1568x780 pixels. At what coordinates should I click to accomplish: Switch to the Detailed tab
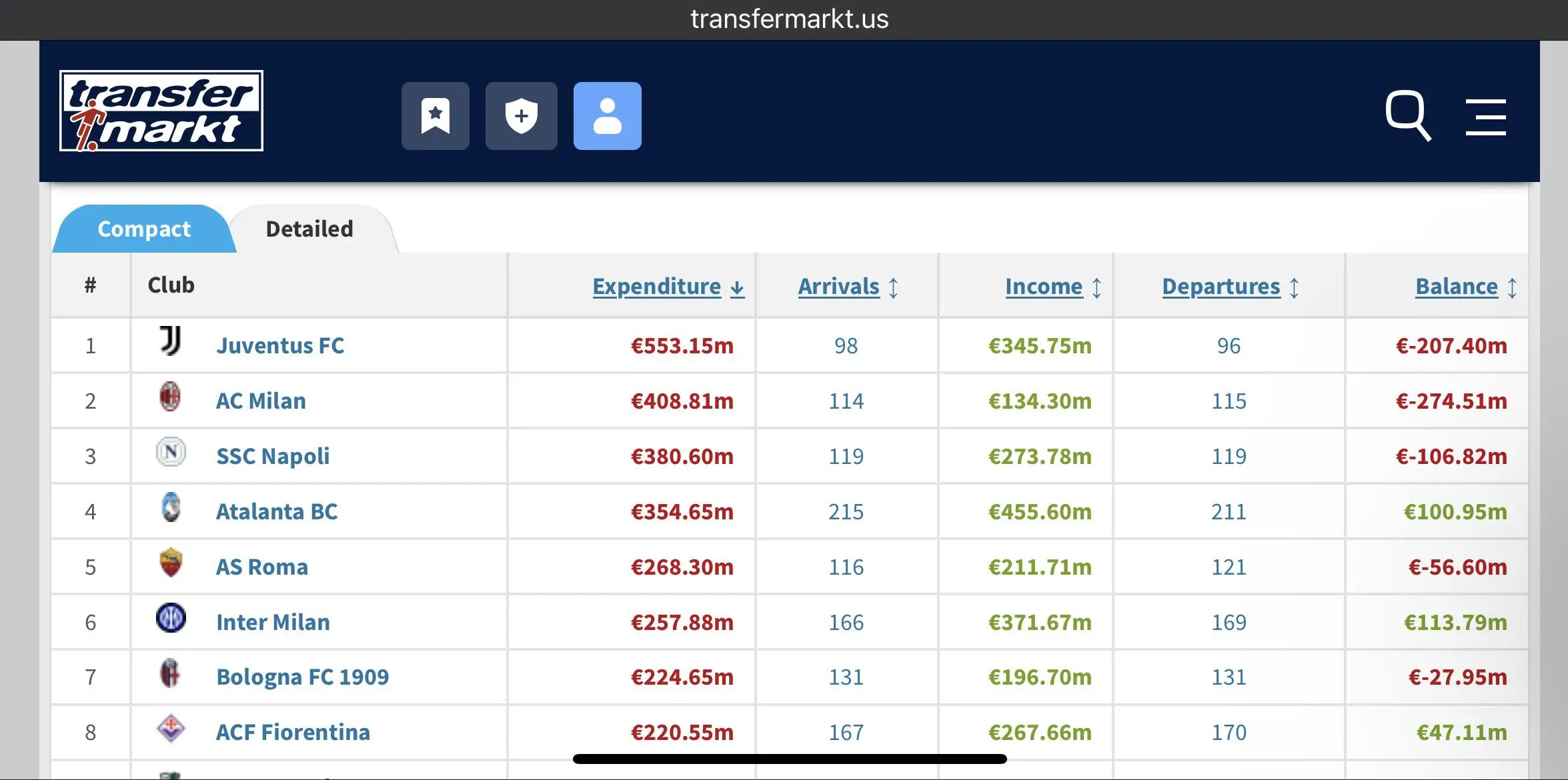point(309,229)
